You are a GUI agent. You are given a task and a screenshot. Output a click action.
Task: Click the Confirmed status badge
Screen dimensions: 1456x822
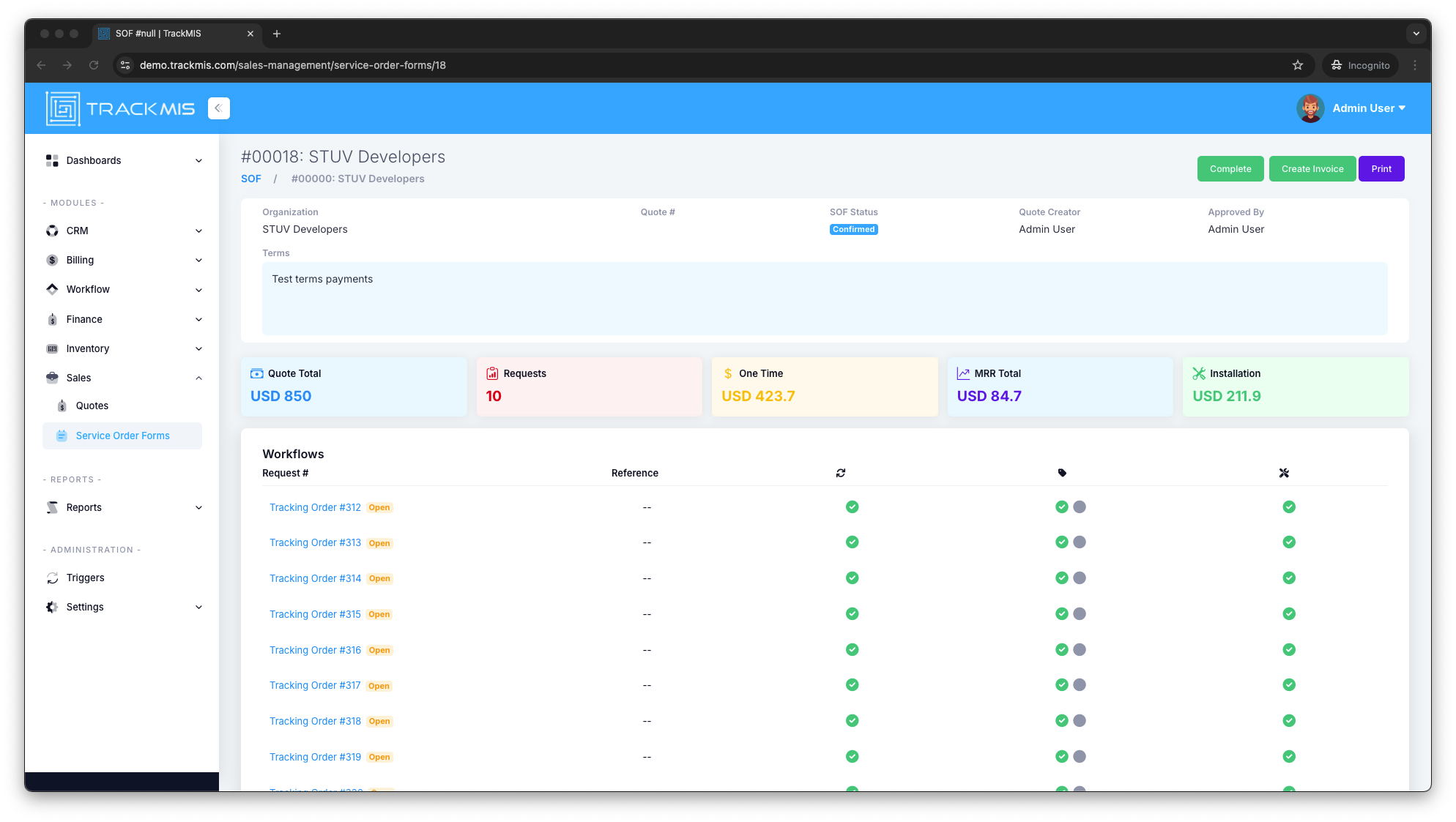tap(854, 229)
